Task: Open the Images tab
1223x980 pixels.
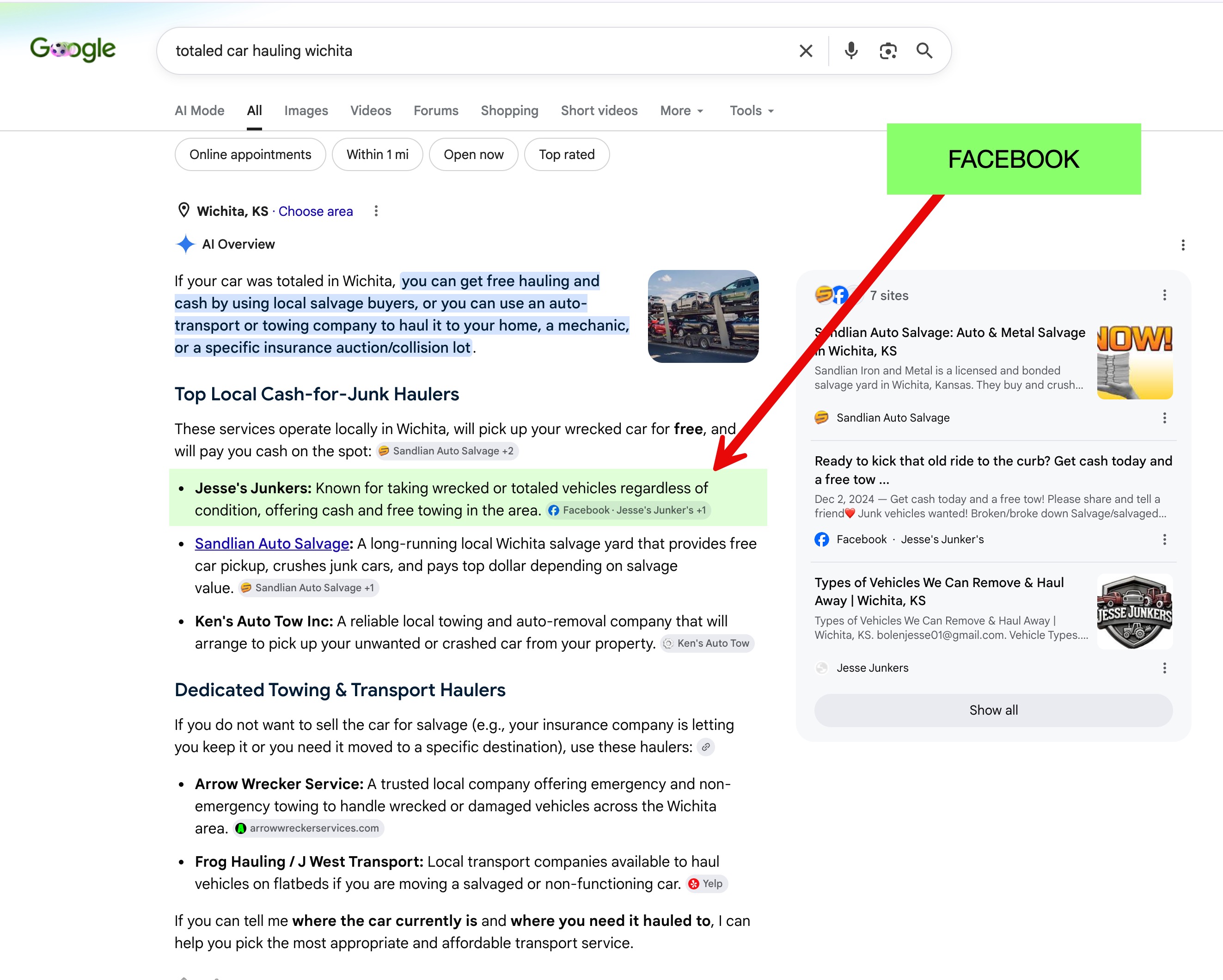Action: 306,110
